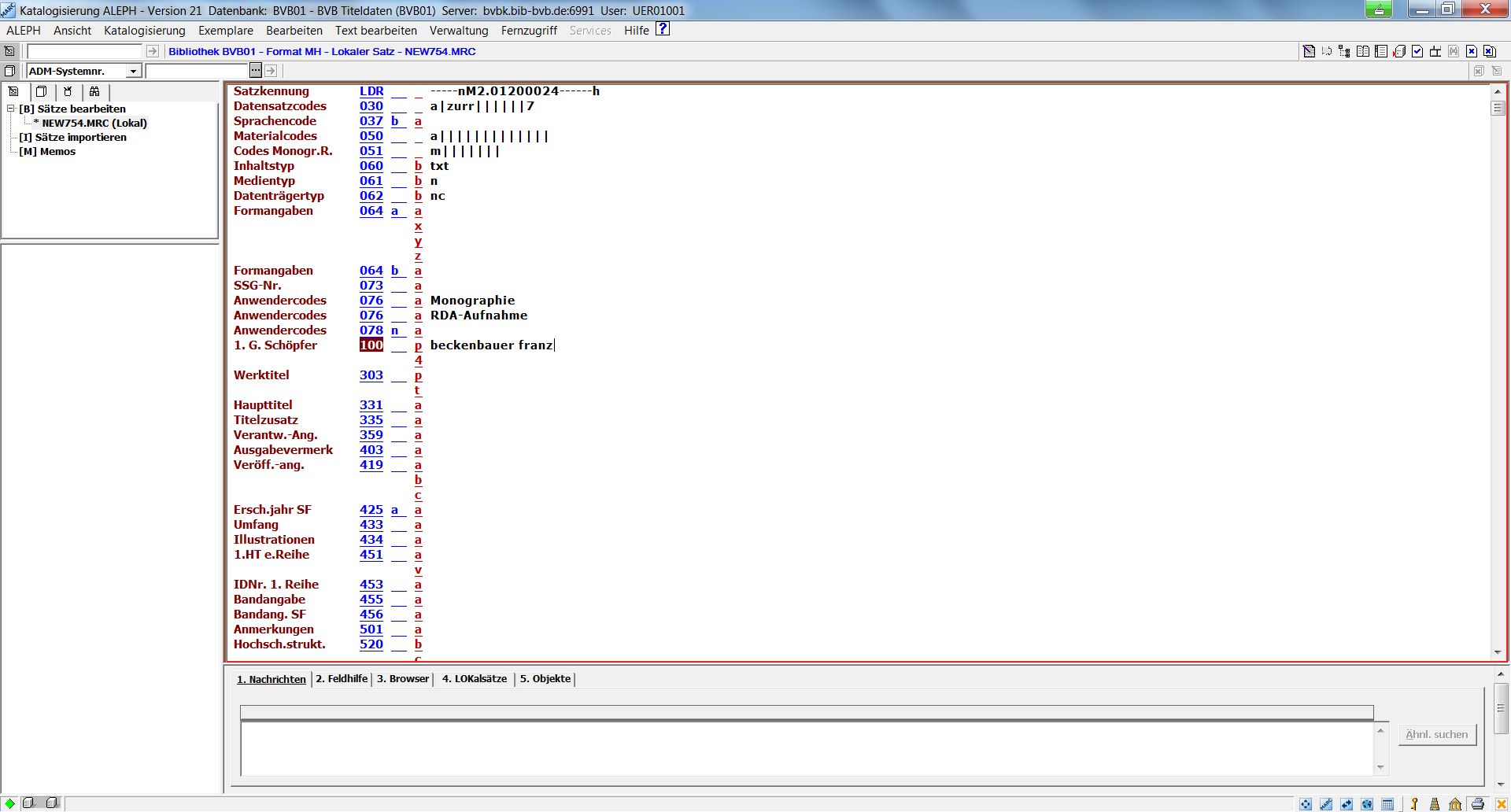This screenshot has width=1511, height=812.
Task: Click the top-left record number input field
Action: pyautogui.click(x=84, y=51)
